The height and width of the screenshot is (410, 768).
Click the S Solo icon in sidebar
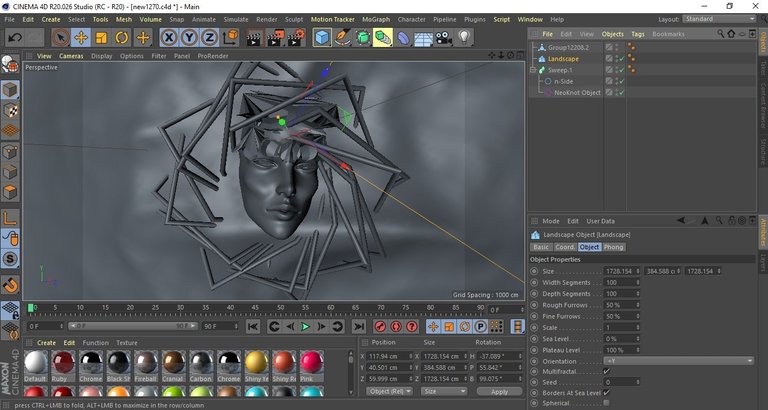tap(10, 259)
